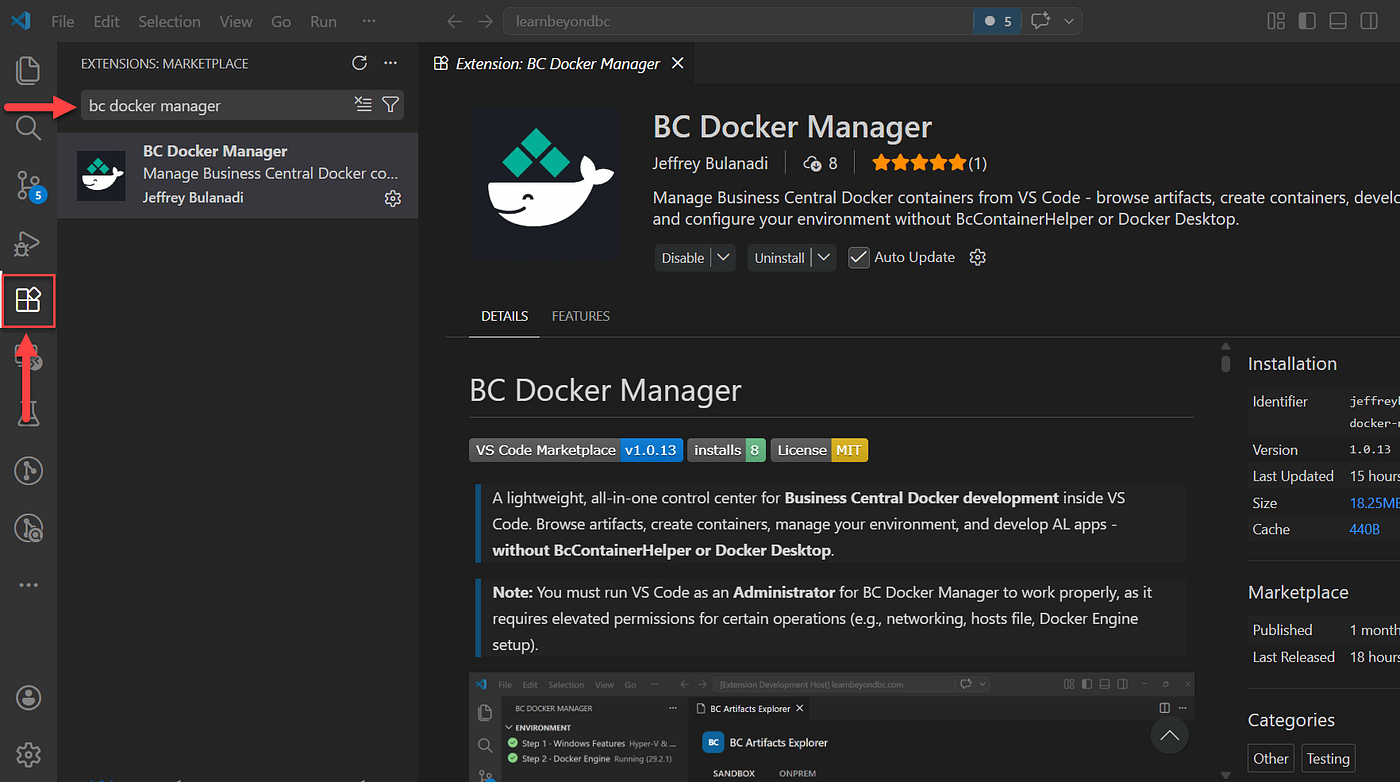Screen dimensions: 1400x782
Task: Click the README screenshot thumbnail
Action: click(832, 727)
